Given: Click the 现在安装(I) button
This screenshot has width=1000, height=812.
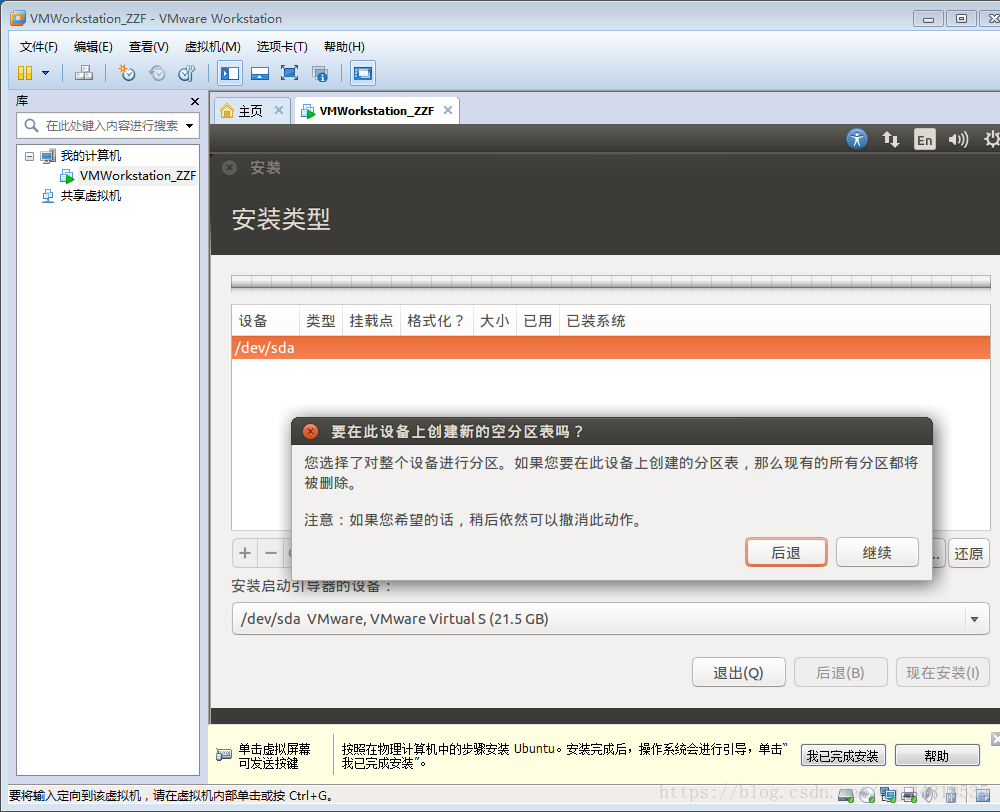Looking at the screenshot, I should (x=943, y=672).
